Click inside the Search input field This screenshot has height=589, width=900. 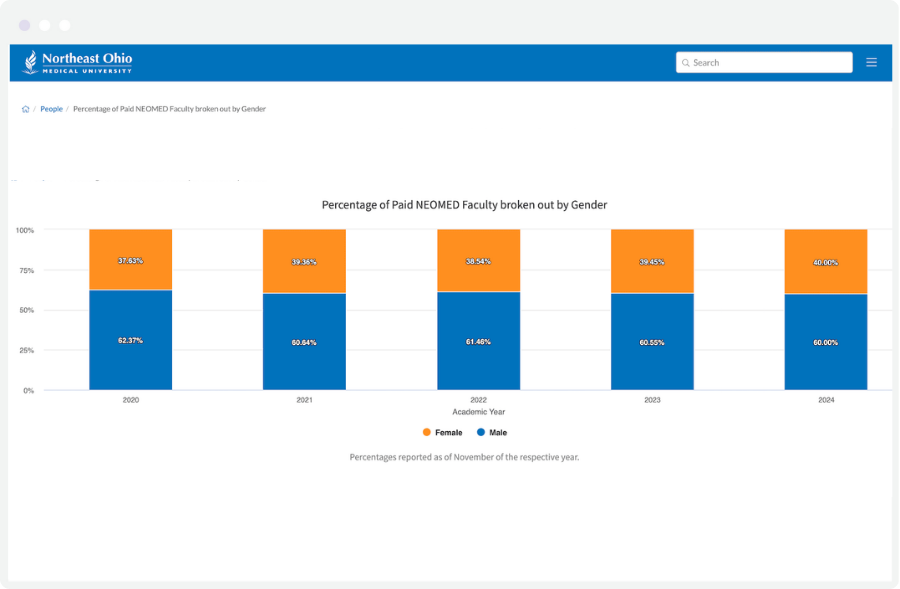coord(764,62)
